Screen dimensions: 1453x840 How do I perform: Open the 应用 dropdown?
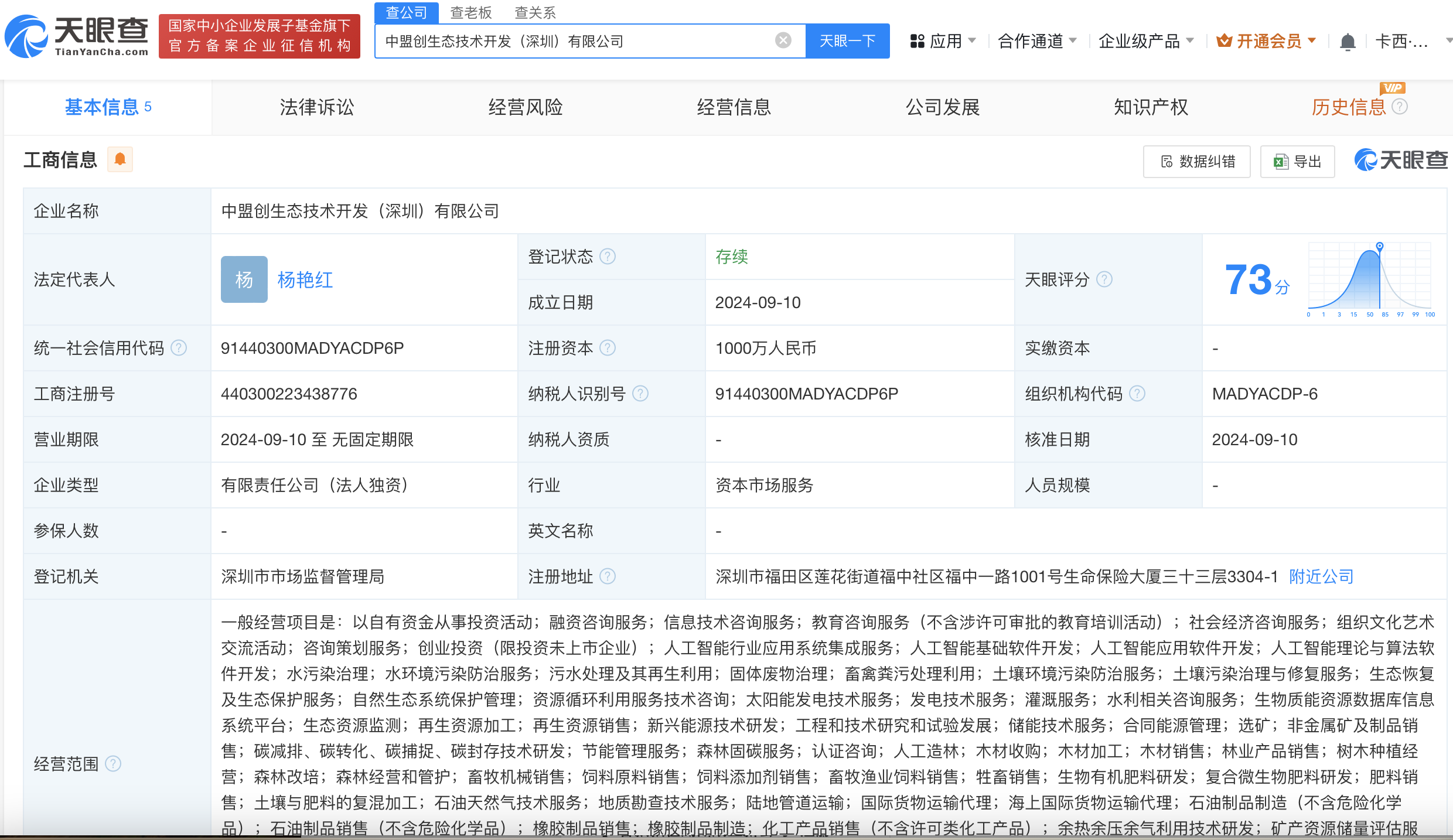(x=942, y=41)
